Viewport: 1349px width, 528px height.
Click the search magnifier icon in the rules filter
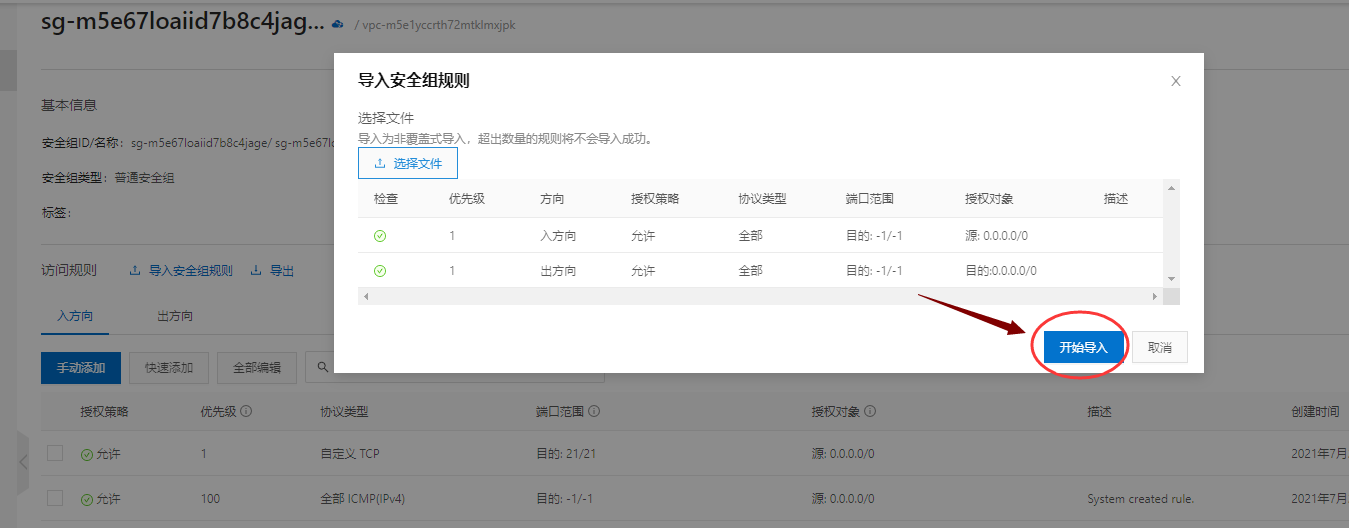[322, 367]
